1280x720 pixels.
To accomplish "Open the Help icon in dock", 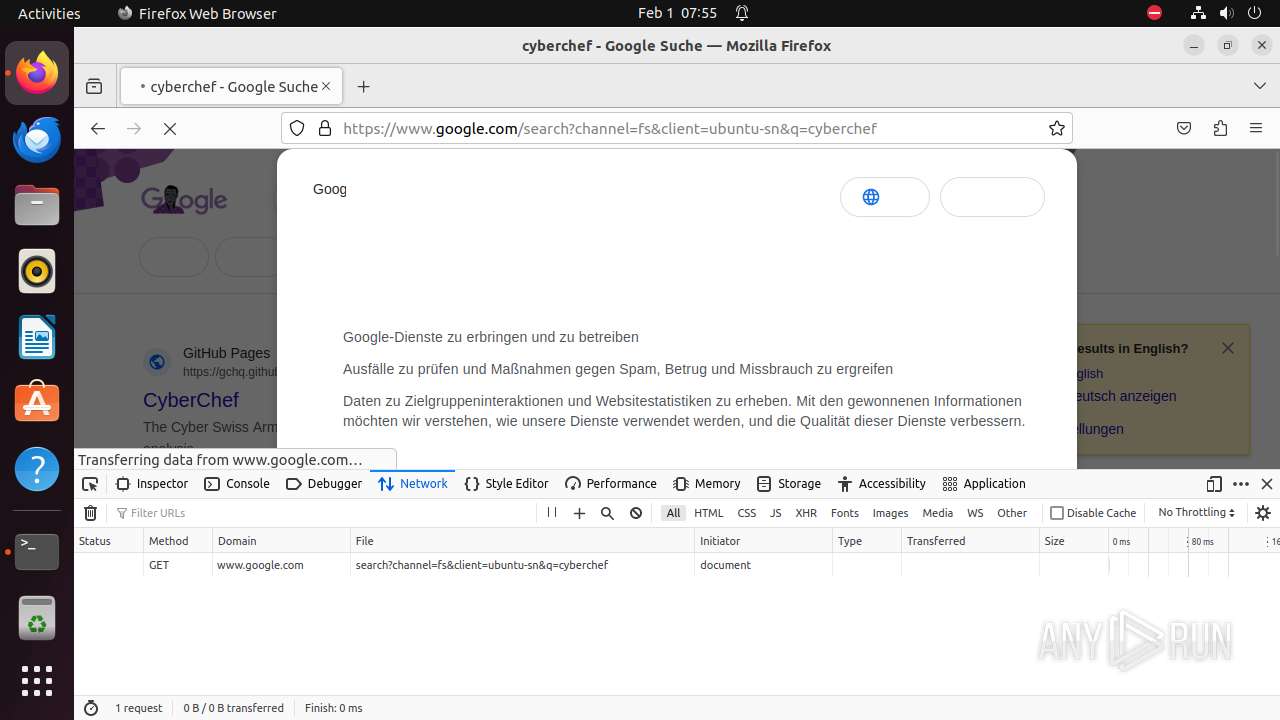I will point(37,469).
